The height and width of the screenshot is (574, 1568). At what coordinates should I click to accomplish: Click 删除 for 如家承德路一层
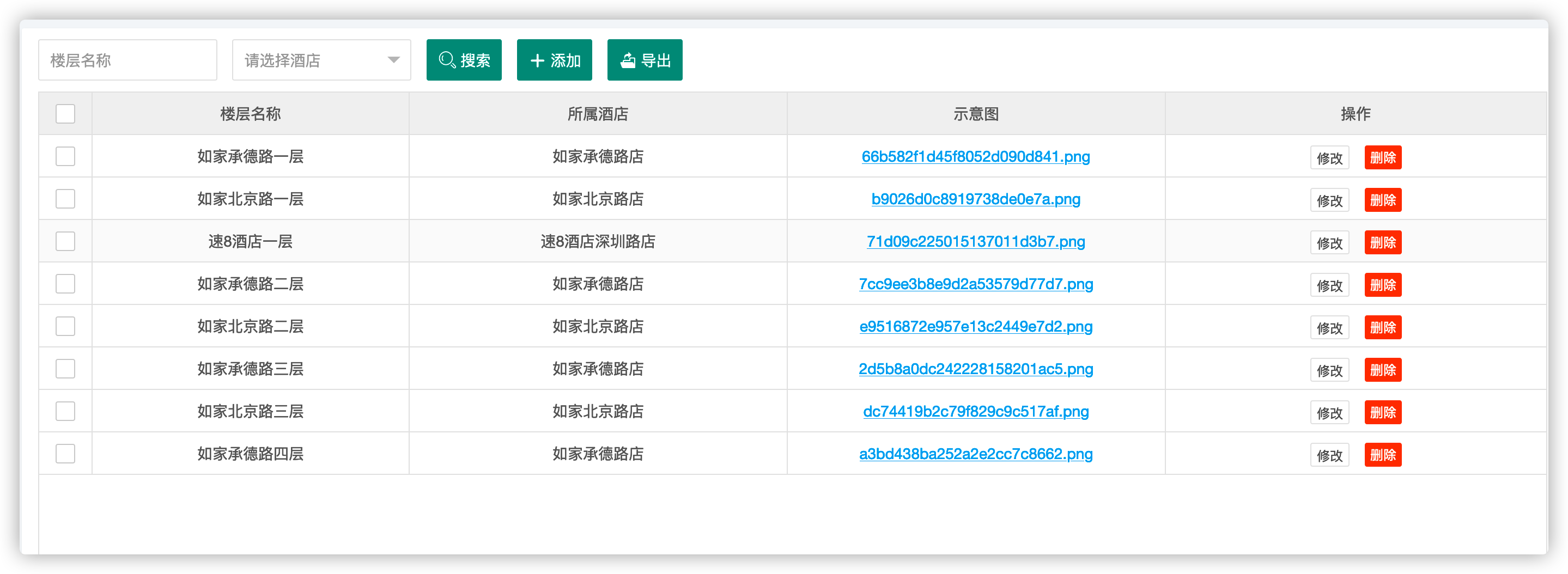(x=1382, y=157)
